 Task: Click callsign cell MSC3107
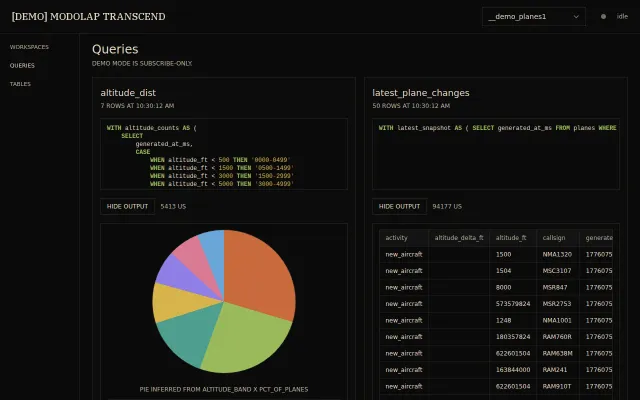(x=557, y=271)
